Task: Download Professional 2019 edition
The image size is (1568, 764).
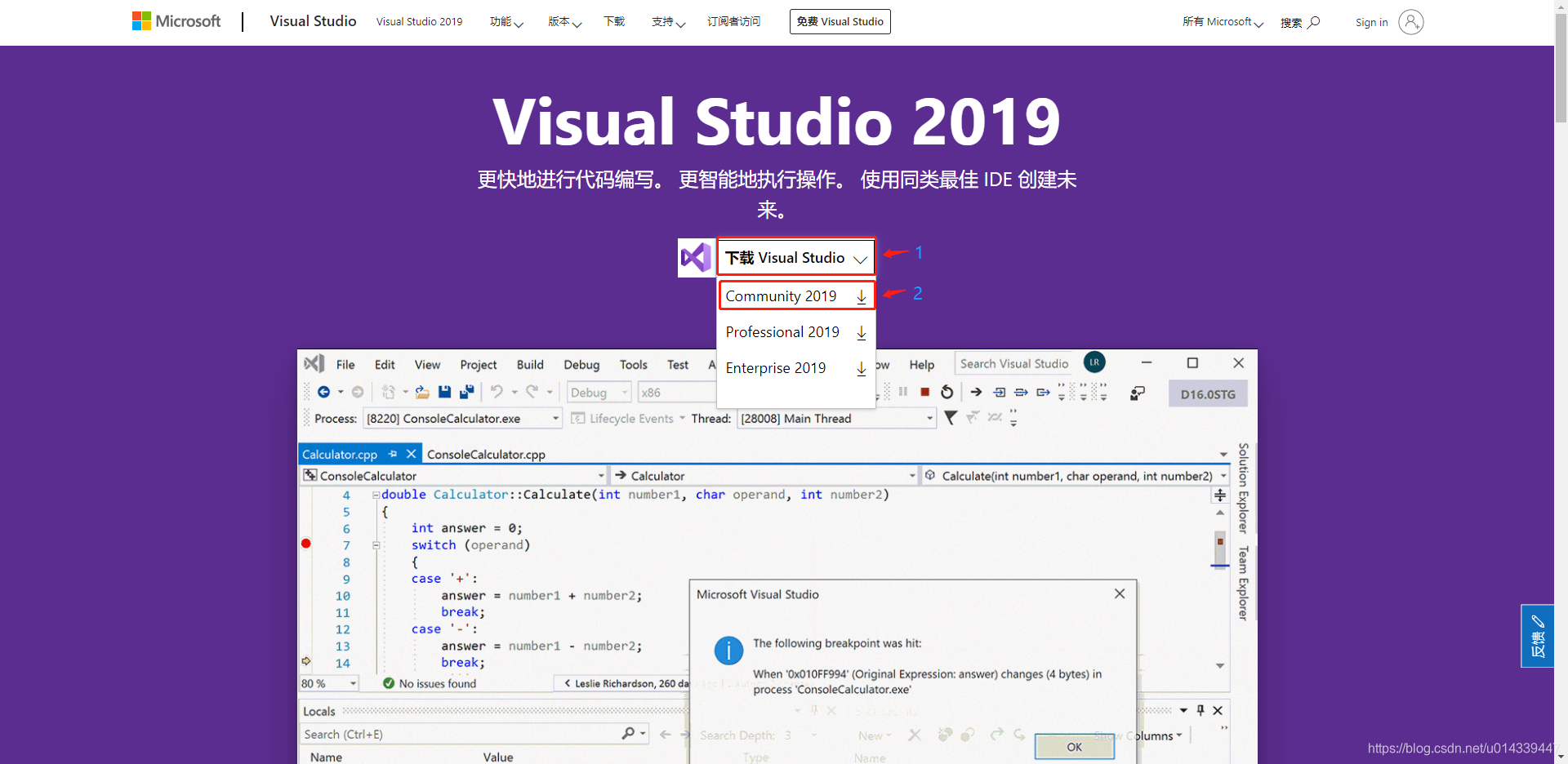Action: 796,332
